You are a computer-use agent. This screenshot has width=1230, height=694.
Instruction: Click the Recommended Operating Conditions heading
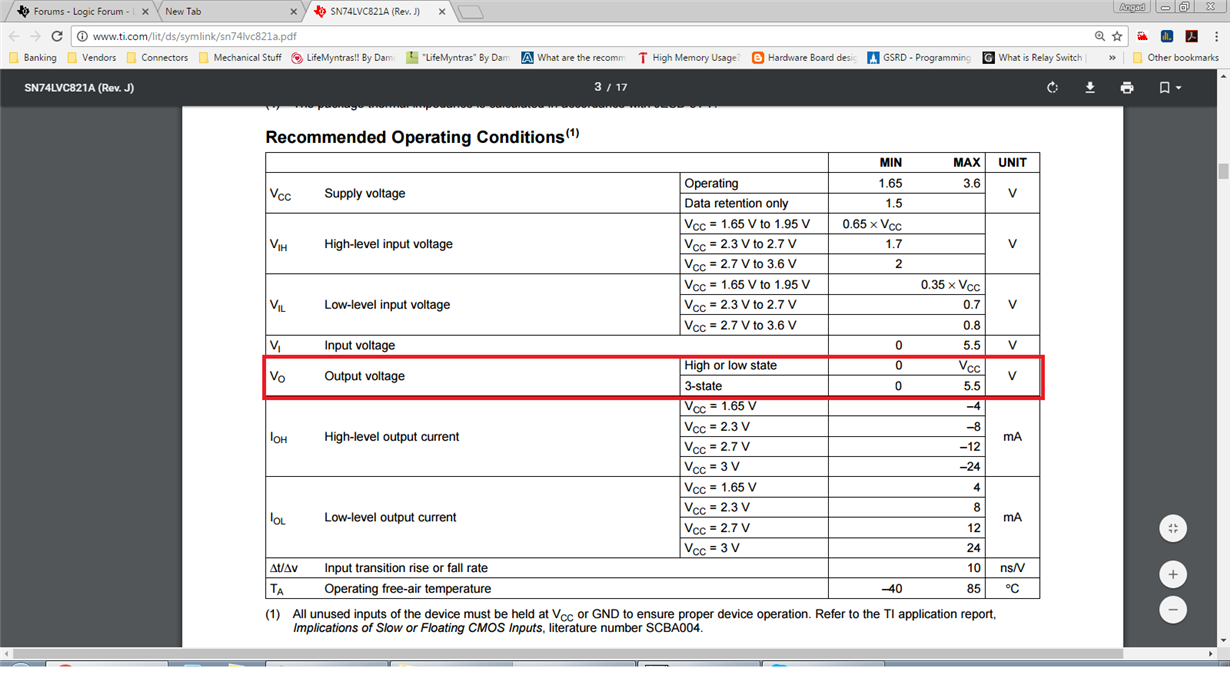coord(422,137)
